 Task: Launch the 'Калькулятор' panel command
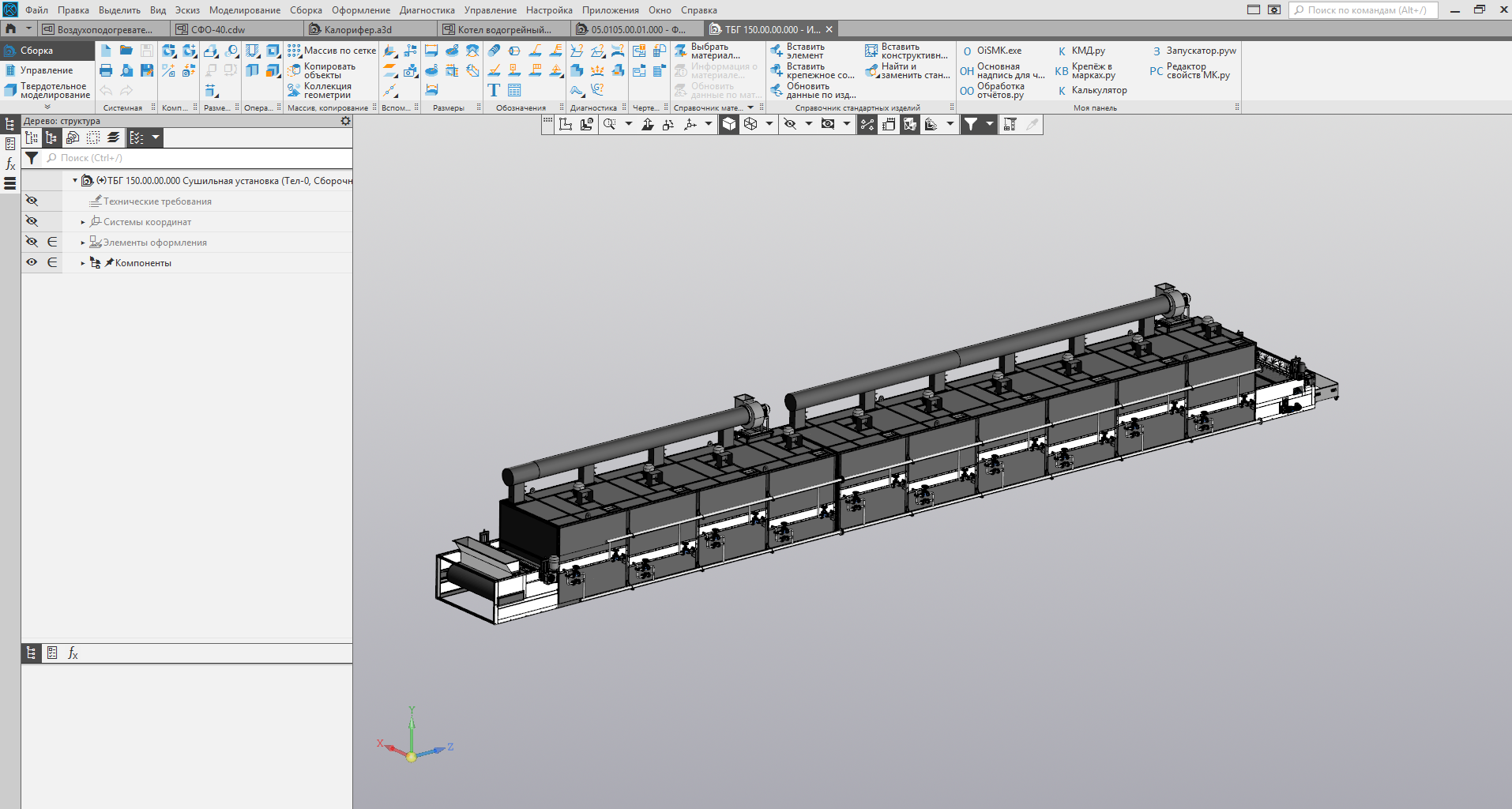click(1098, 90)
